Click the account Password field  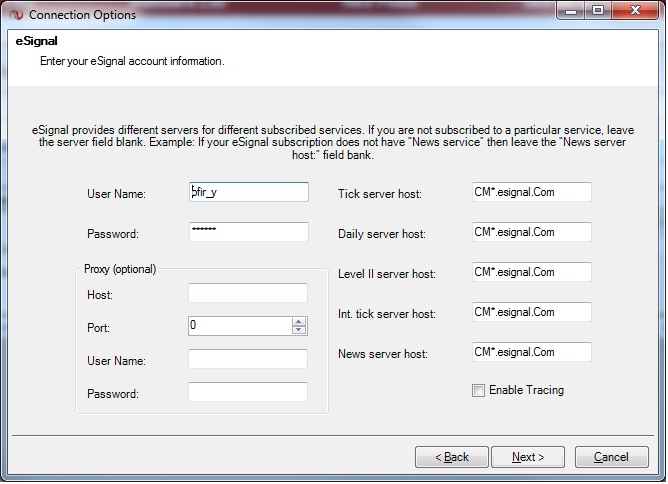point(248,232)
